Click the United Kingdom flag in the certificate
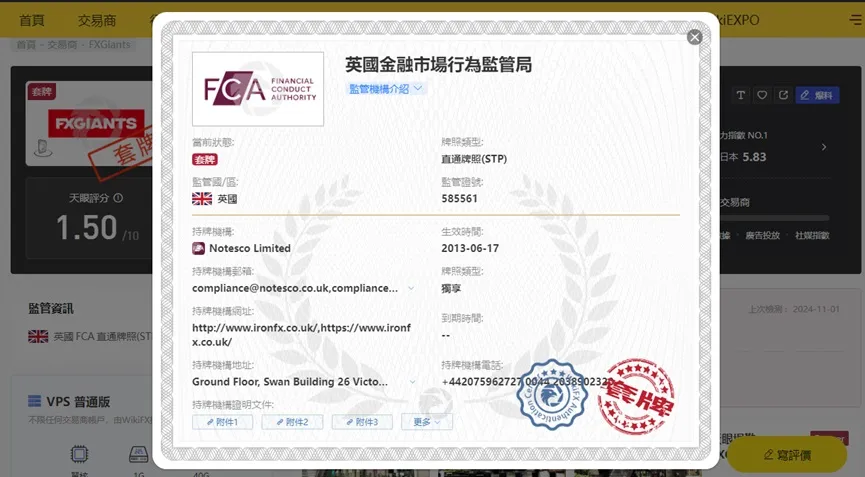This screenshot has width=865, height=477. point(202,199)
